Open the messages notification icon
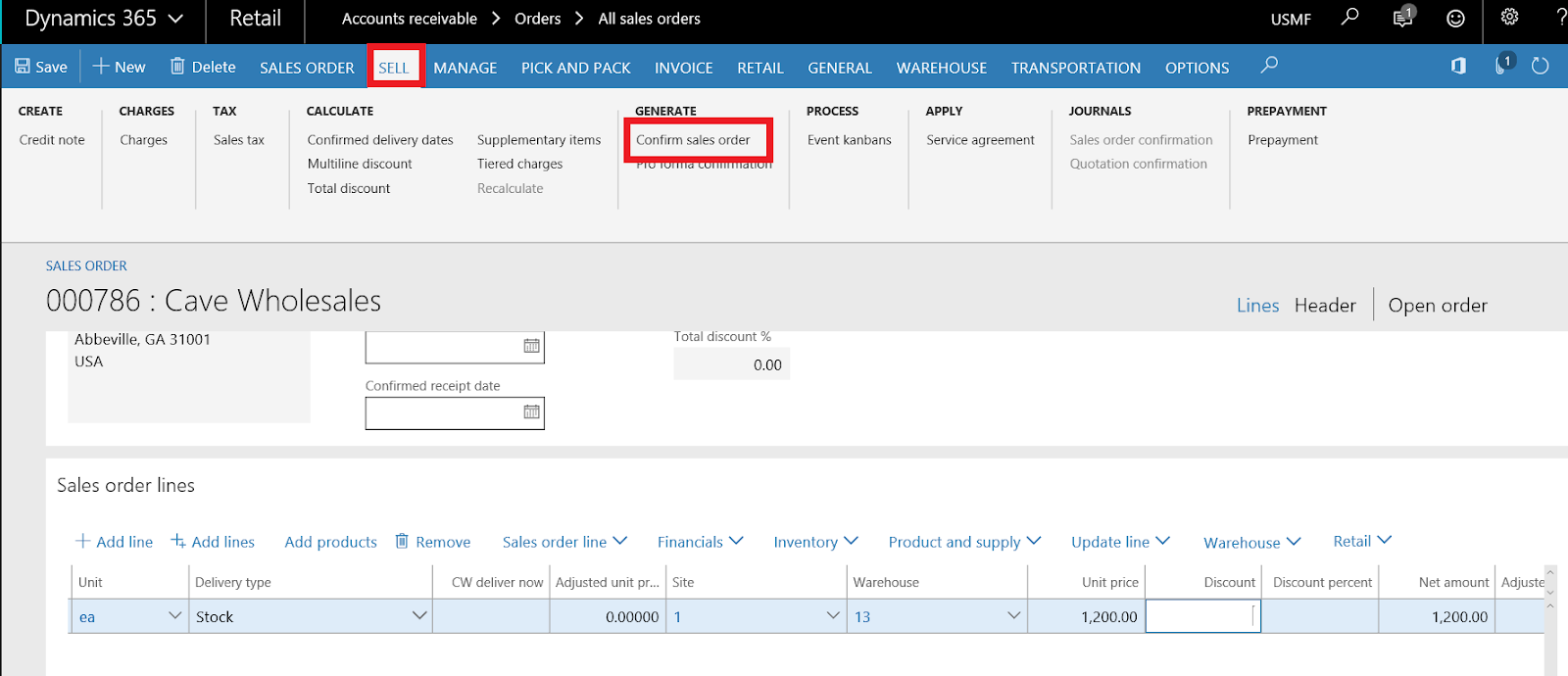 coord(1402,18)
